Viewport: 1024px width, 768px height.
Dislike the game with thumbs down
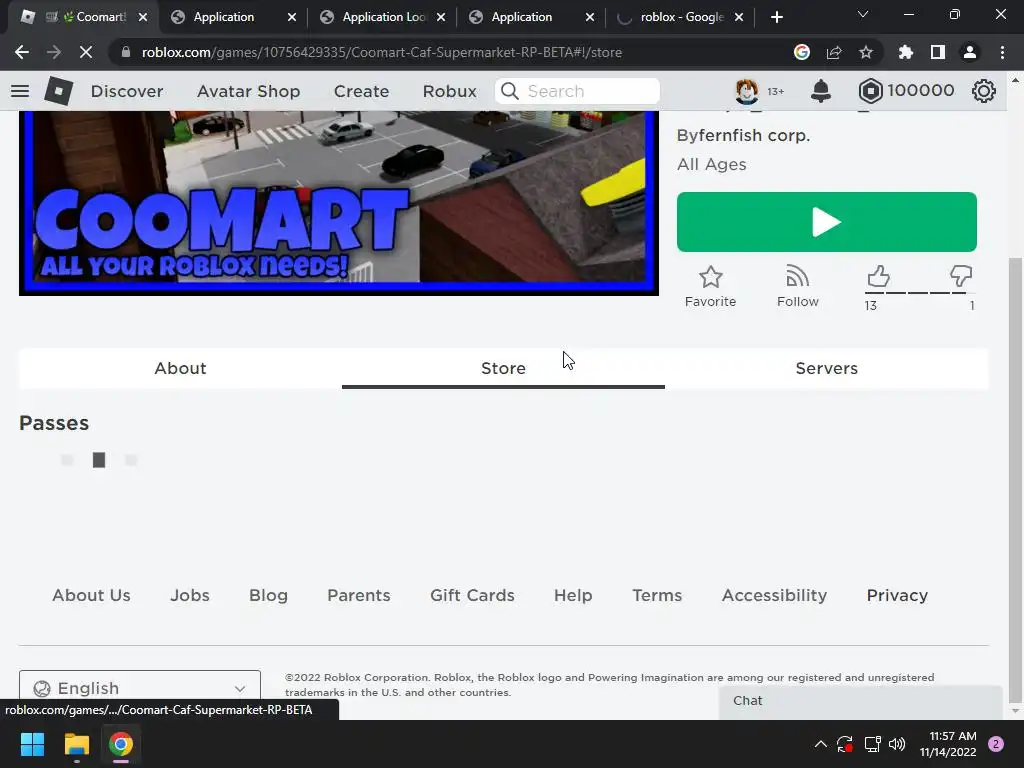[961, 277]
